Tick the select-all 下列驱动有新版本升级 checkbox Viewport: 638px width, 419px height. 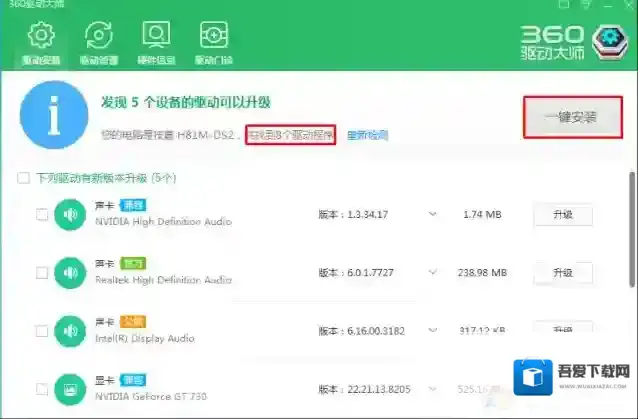click(23, 178)
